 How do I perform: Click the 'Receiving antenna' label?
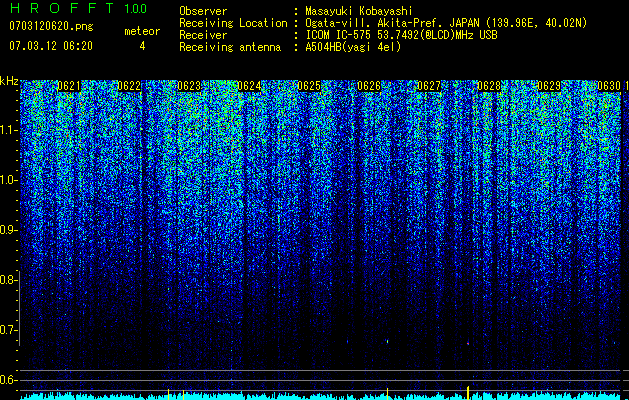tap(230, 47)
